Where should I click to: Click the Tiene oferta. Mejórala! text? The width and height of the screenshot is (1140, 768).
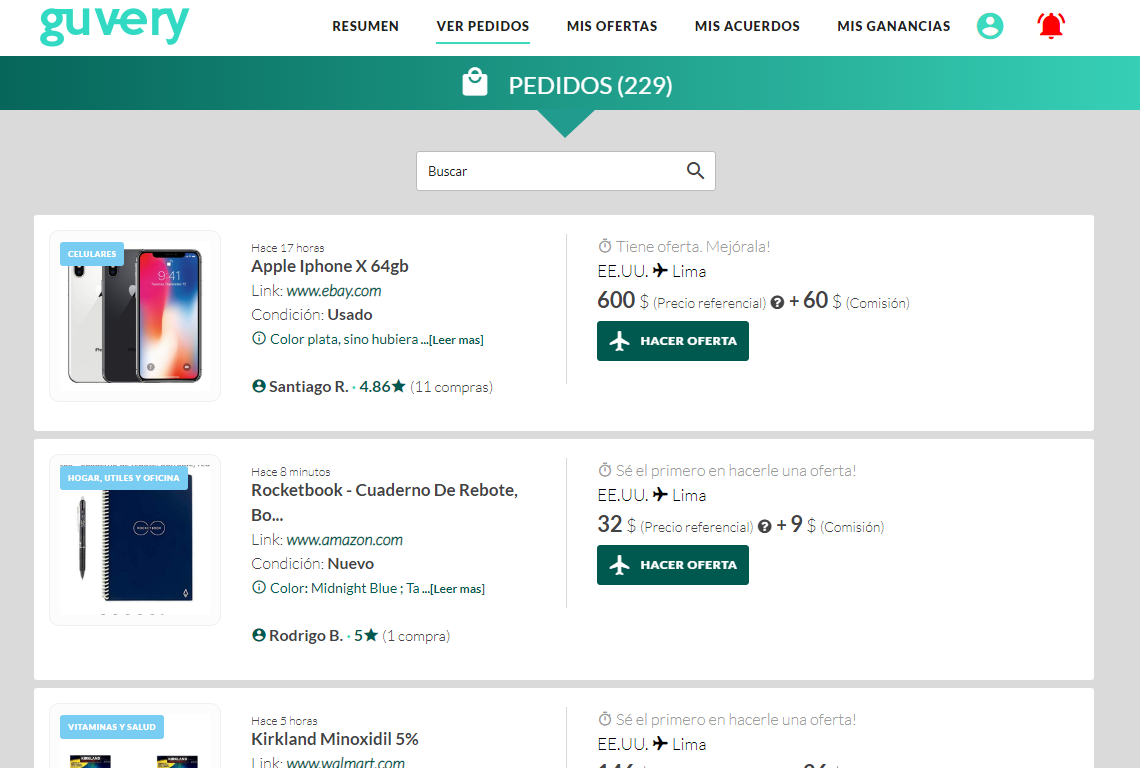point(693,247)
